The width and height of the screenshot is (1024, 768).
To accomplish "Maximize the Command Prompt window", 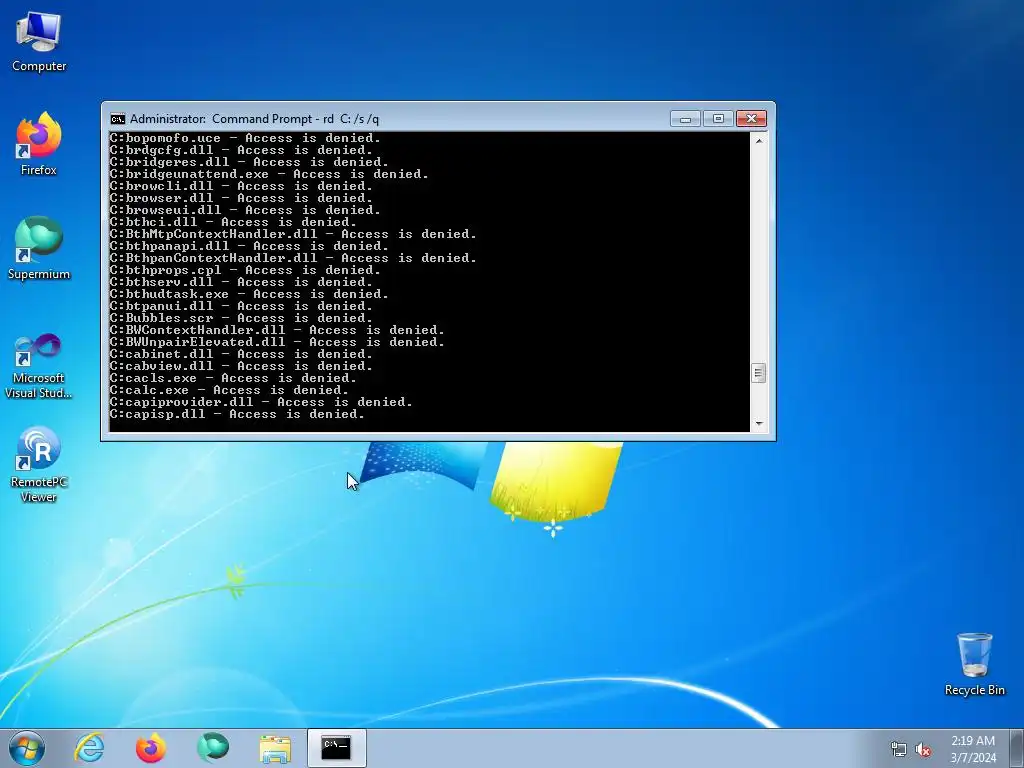I will pyautogui.click(x=718, y=119).
